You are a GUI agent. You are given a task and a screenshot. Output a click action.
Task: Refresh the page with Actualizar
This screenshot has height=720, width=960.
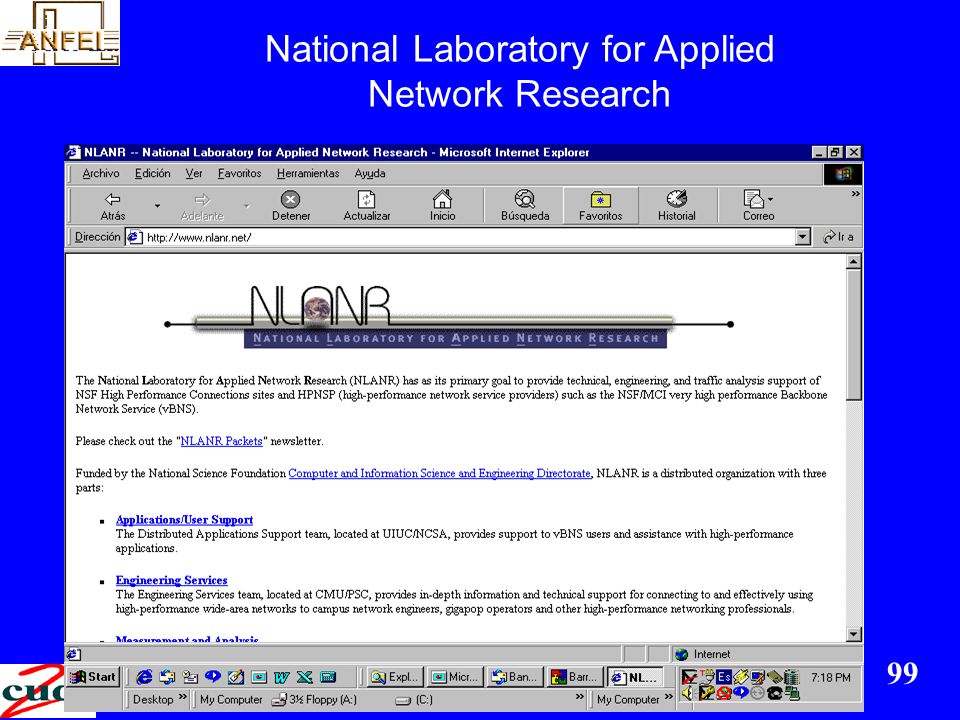[366, 206]
